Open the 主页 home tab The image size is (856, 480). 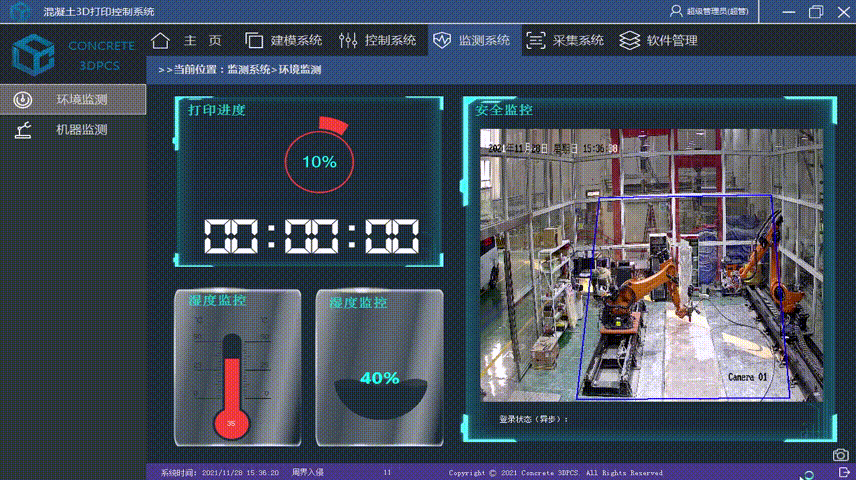[187, 41]
